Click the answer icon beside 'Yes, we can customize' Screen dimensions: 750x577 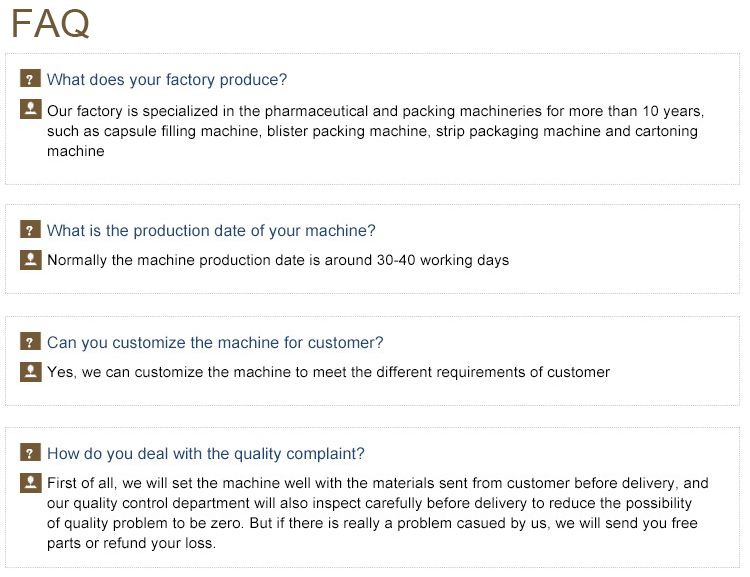pos(30,371)
